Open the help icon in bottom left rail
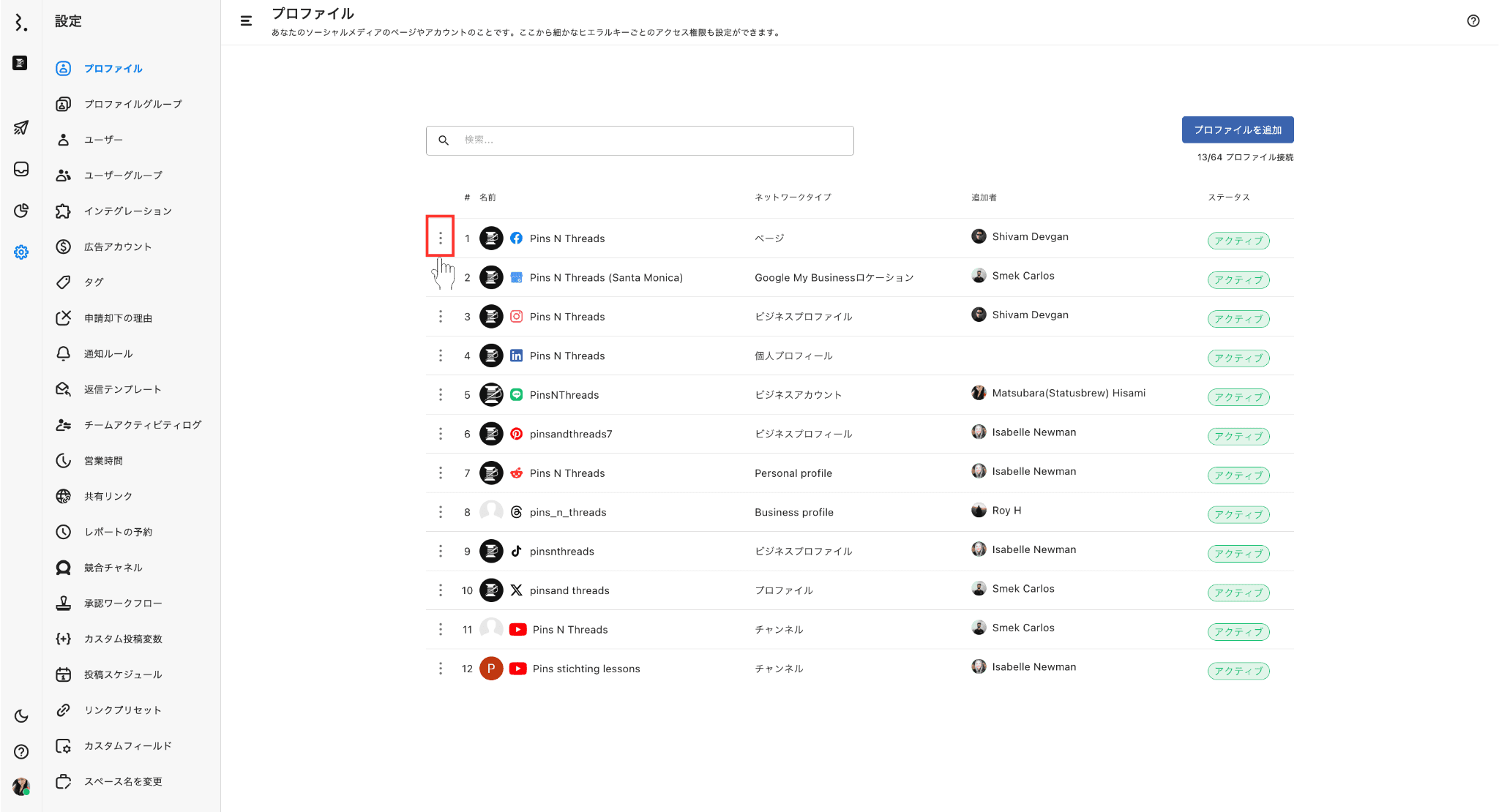This screenshot has width=1499, height=812. tap(21, 751)
